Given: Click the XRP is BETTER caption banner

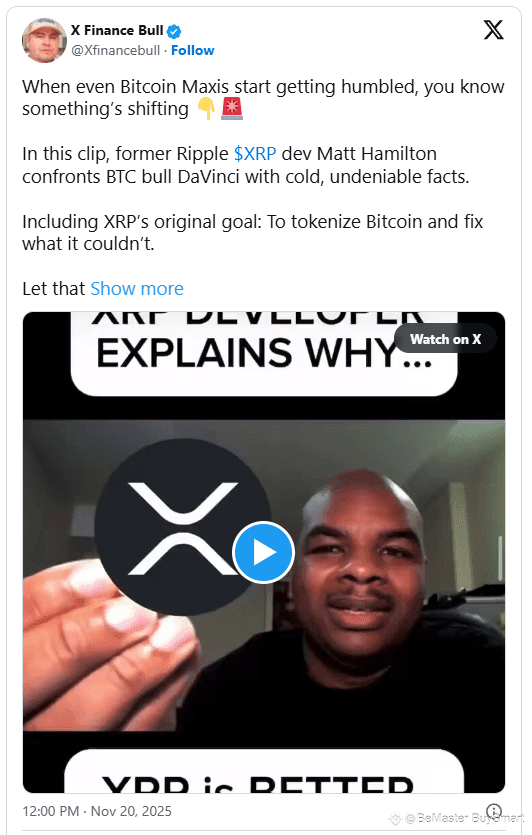Looking at the screenshot, I should [264, 771].
